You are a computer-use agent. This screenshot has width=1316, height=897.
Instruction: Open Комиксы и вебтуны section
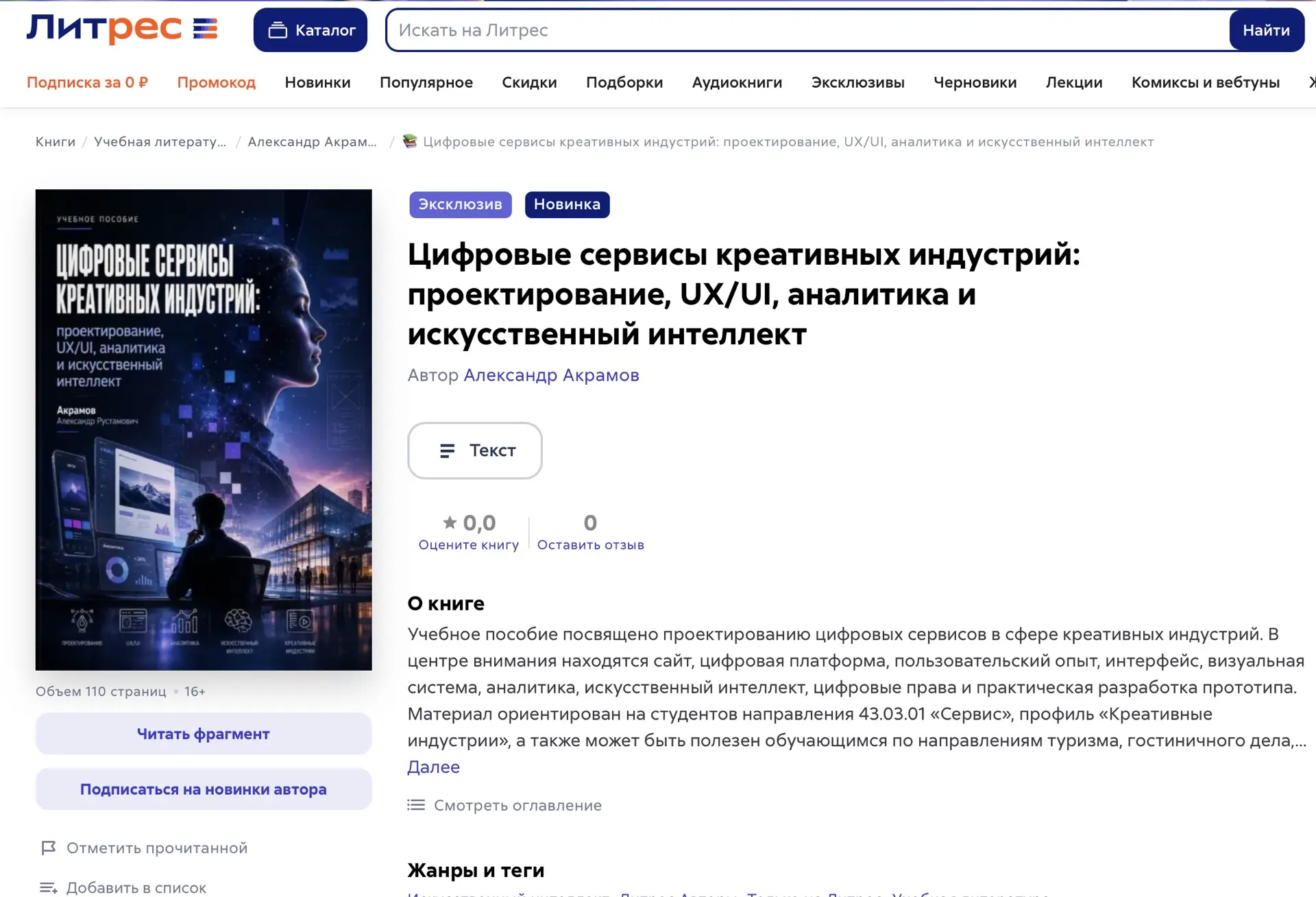click(x=1206, y=82)
